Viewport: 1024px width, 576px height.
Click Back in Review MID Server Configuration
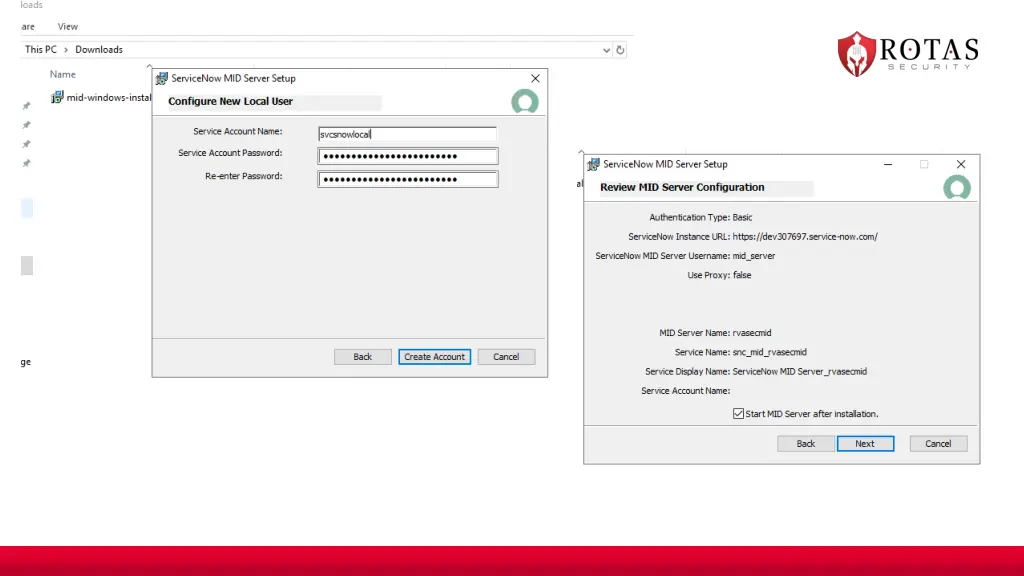(805, 443)
